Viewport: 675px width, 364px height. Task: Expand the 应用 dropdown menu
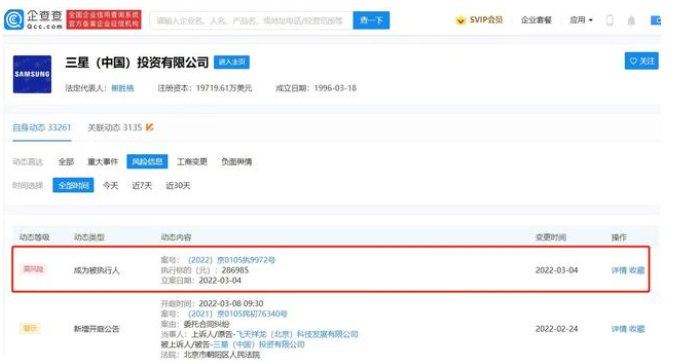[x=581, y=20]
